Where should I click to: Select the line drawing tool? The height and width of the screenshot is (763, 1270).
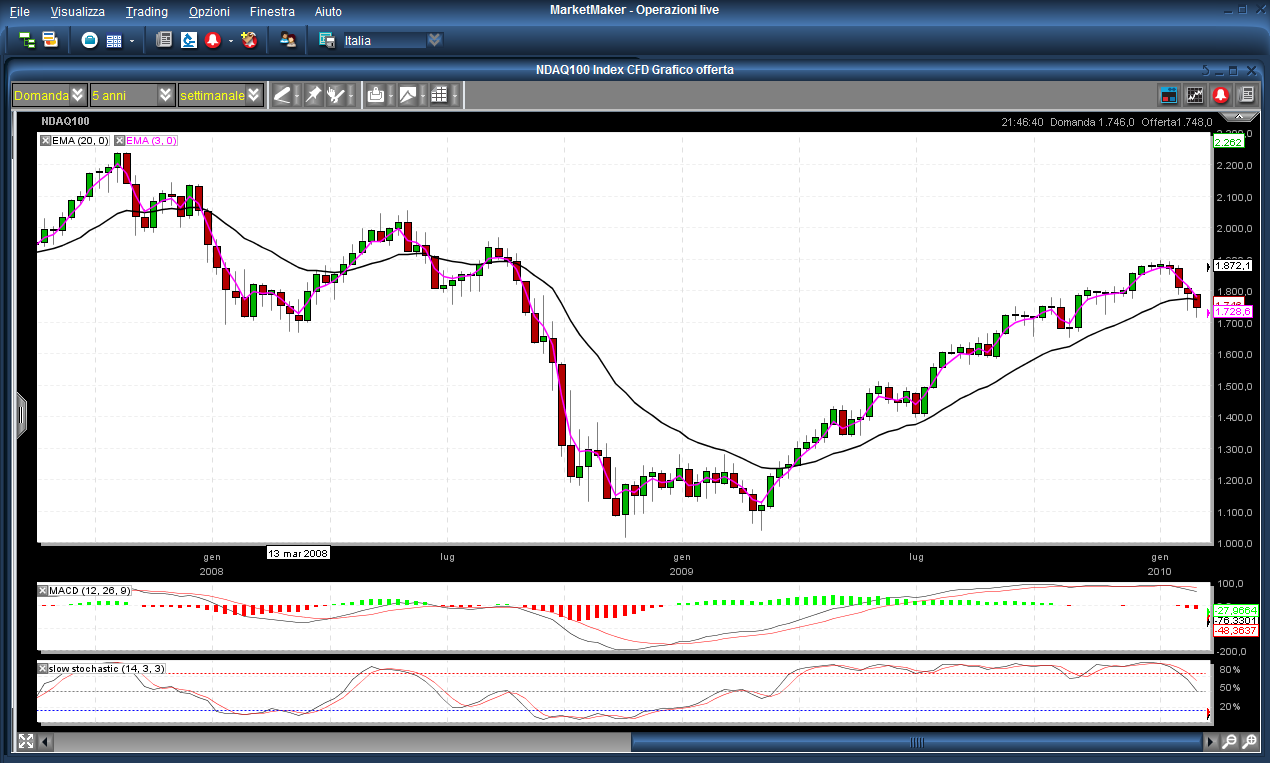(283, 95)
